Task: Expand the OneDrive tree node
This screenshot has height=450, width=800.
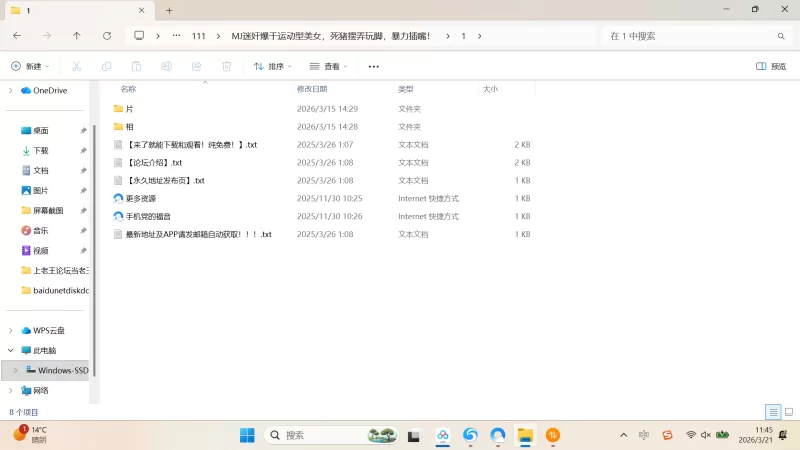Action: (x=11, y=90)
